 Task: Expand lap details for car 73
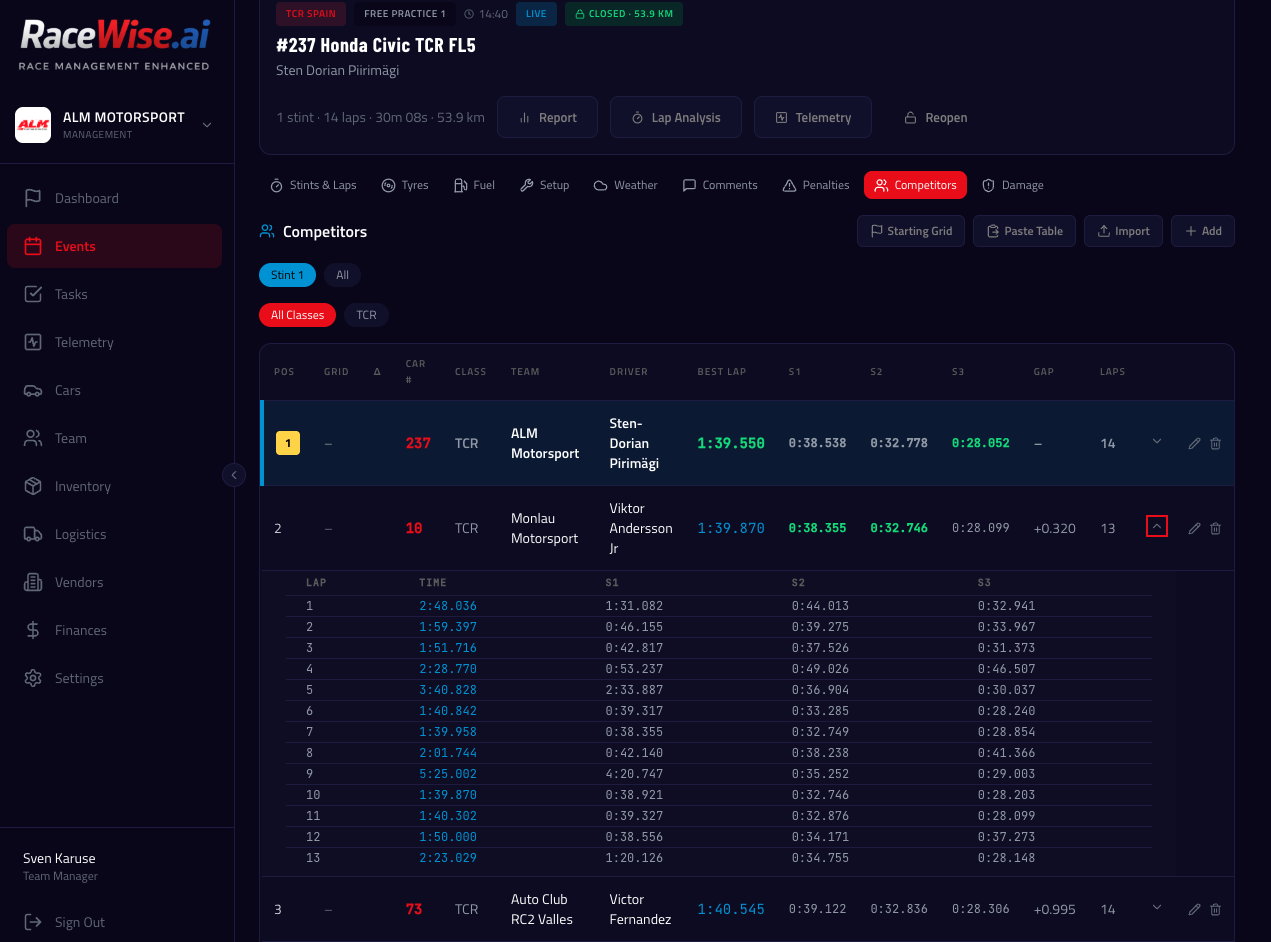[x=1157, y=908]
